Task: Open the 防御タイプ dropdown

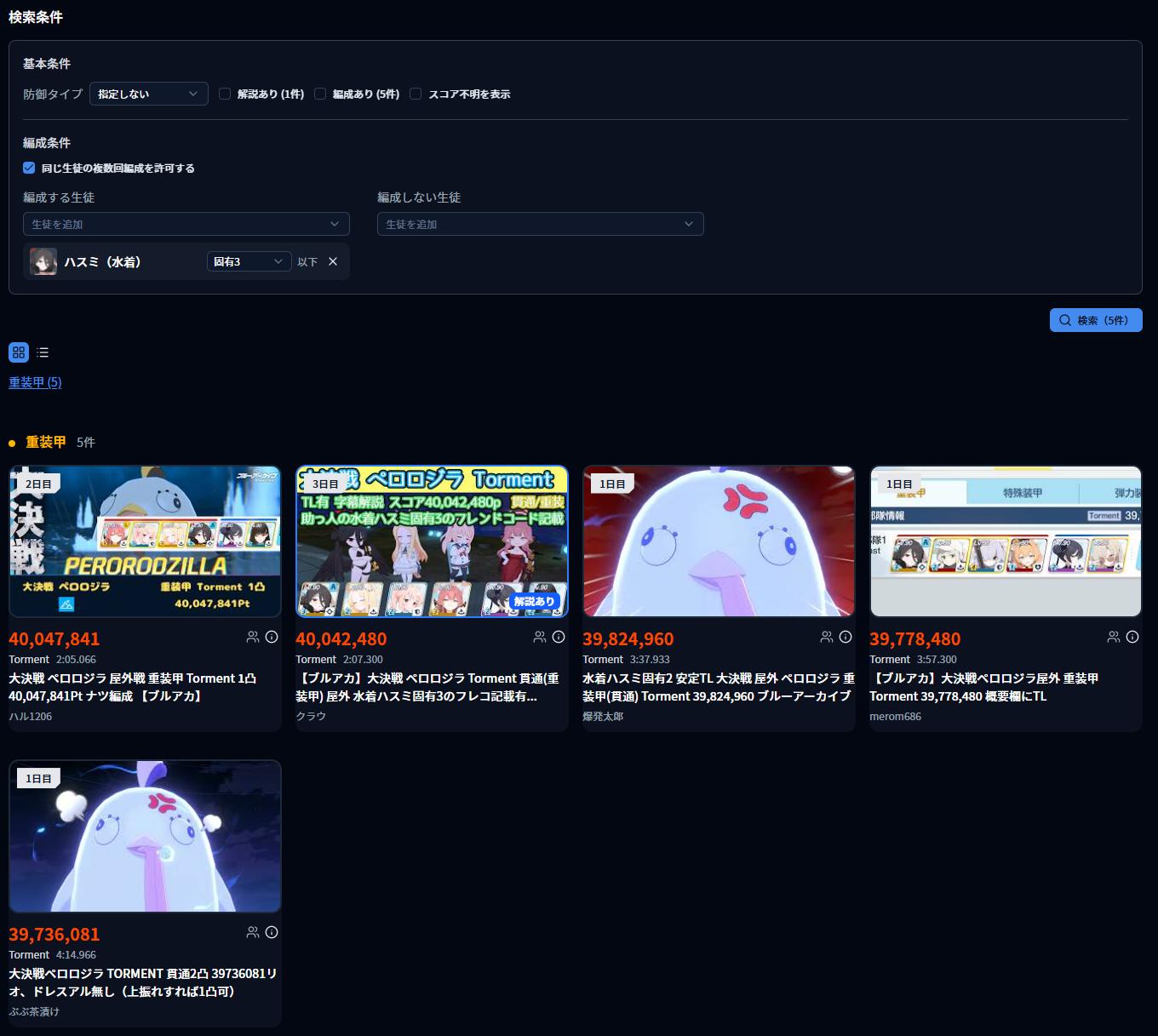Action: 148,94
